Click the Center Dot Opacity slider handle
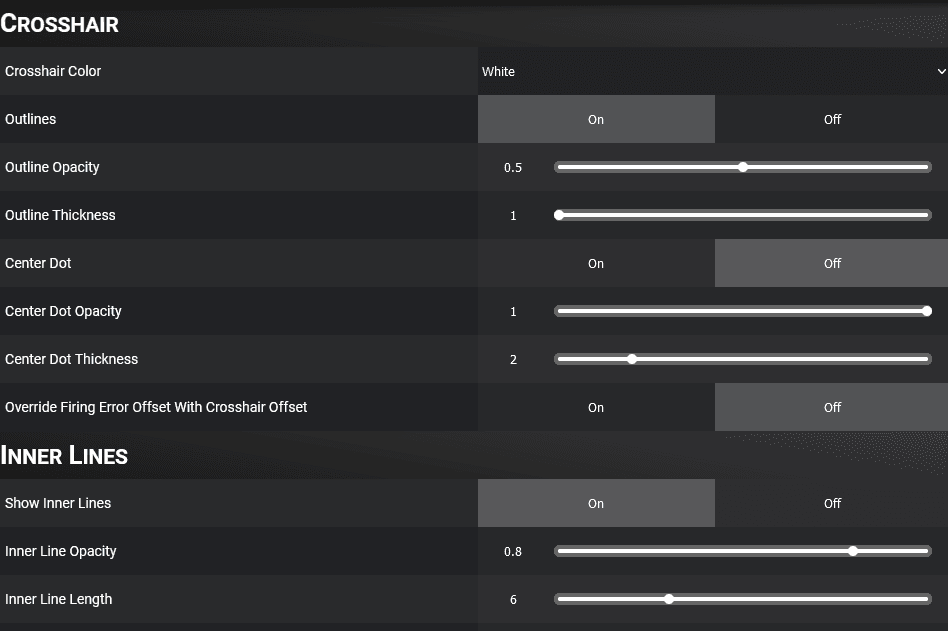Image resolution: width=948 pixels, height=631 pixels. pyautogui.click(x=928, y=311)
